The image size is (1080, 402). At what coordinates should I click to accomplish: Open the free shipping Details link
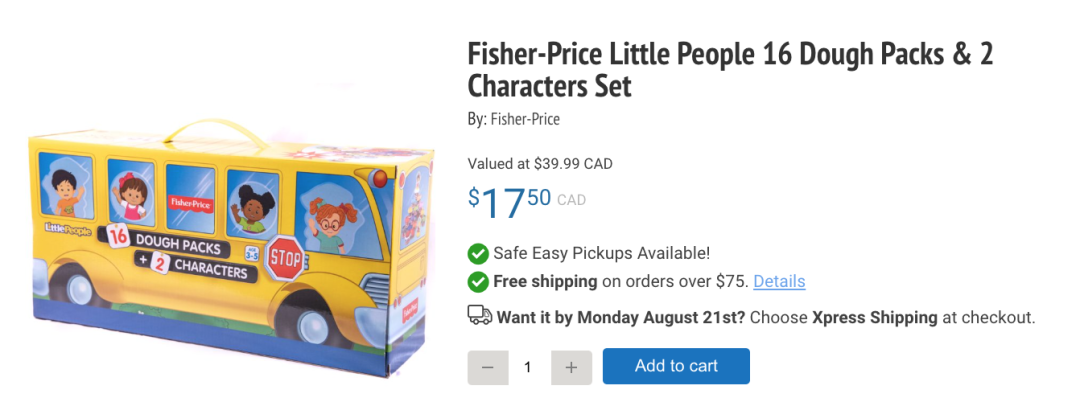[x=779, y=281]
